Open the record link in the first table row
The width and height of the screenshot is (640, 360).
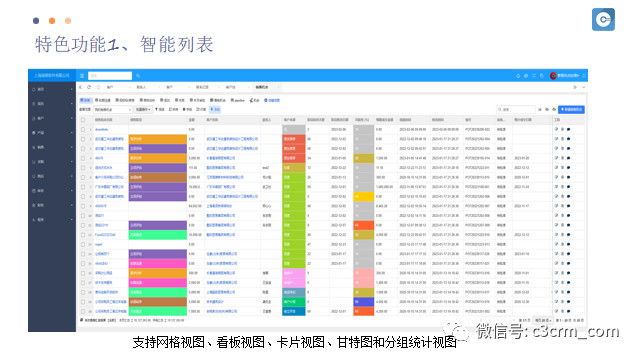pos(101,129)
